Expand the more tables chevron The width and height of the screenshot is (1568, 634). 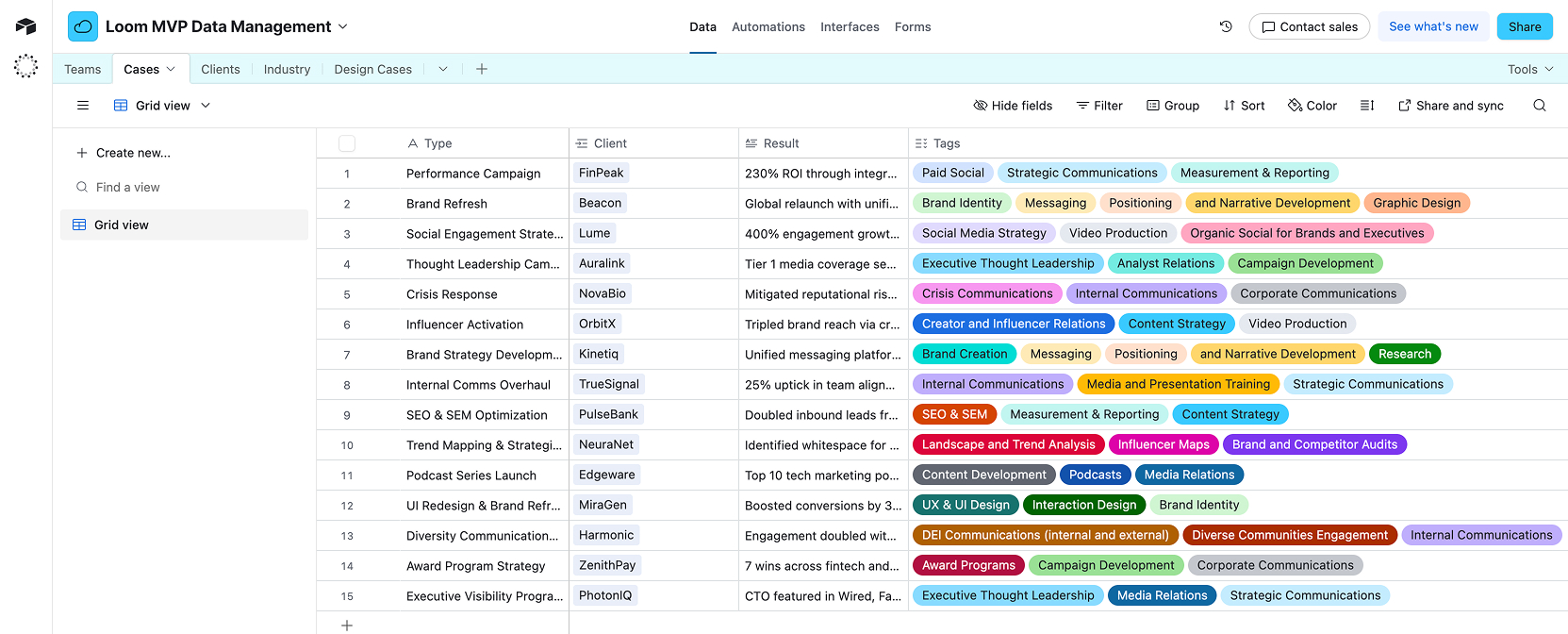443,69
